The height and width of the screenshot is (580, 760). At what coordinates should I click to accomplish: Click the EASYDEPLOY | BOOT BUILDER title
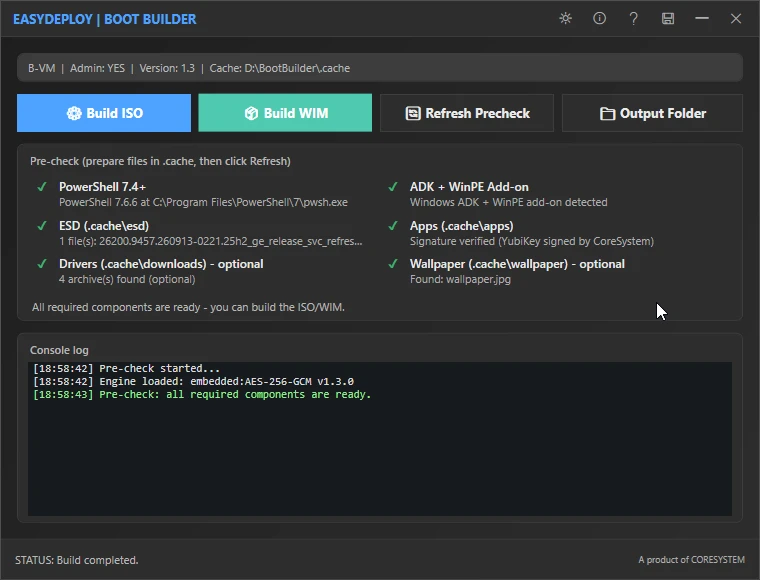pos(105,19)
